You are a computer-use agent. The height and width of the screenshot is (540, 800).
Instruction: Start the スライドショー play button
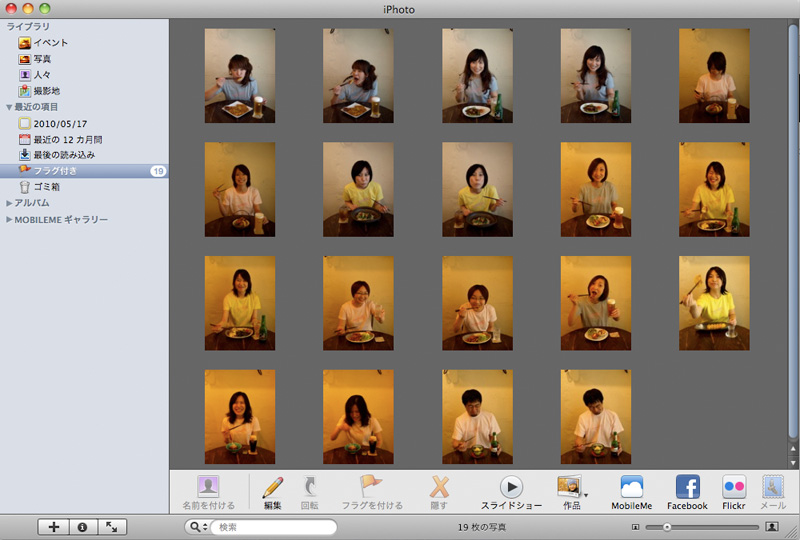click(511, 487)
